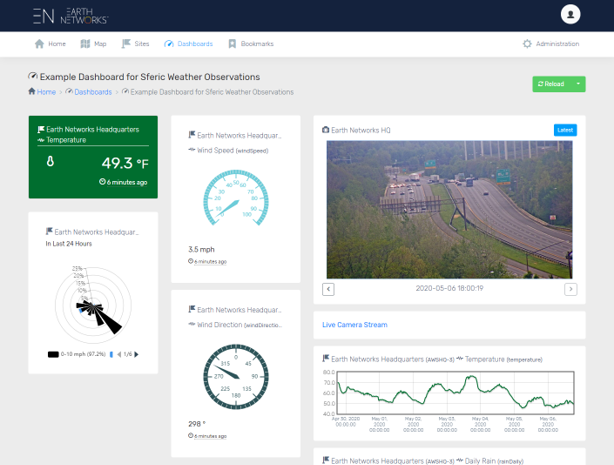Click the Administration gear icon

pyautogui.click(x=527, y=44)
